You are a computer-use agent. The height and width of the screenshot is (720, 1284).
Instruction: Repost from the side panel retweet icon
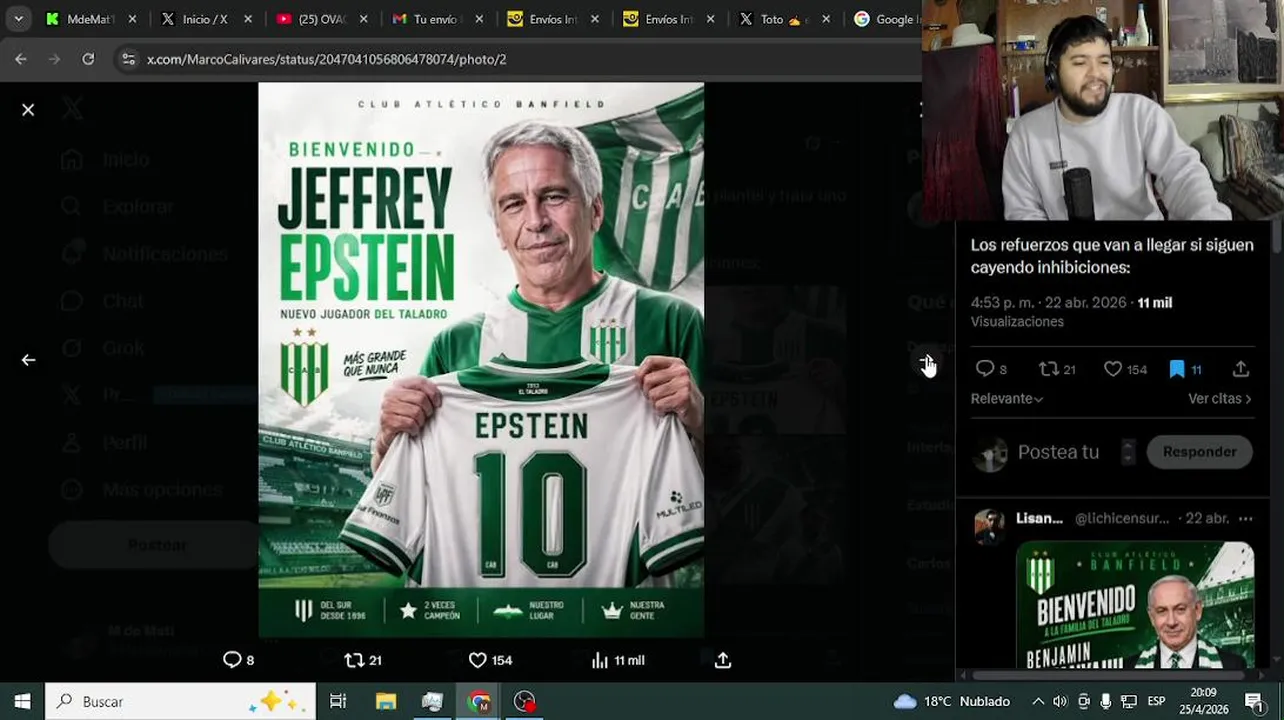point(1049,369)
